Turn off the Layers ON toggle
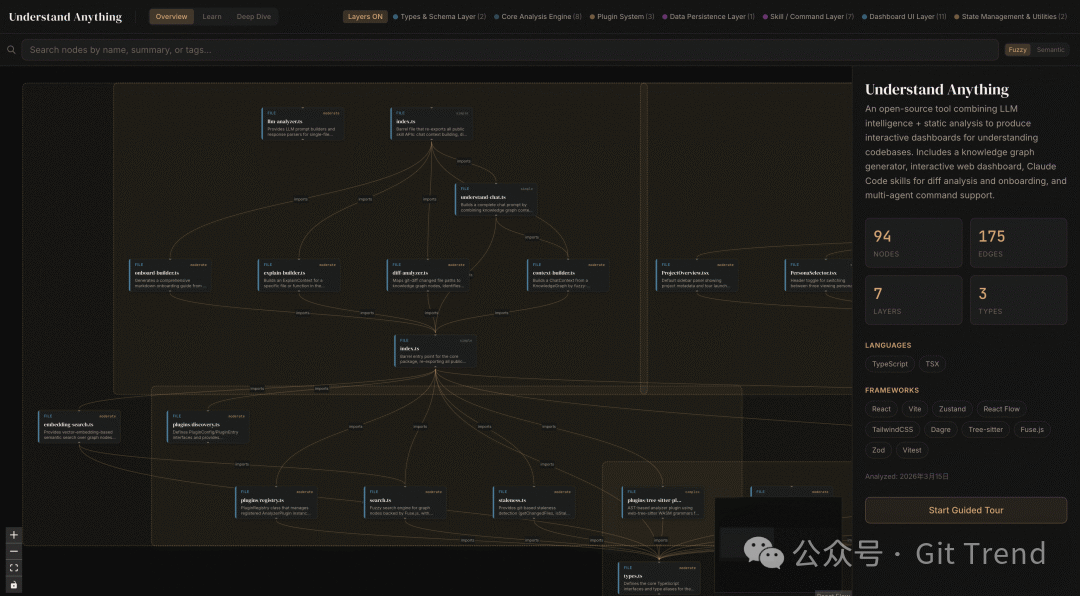Image resolution: width=1080 pixels, height=596 pixels. (365, 17)
